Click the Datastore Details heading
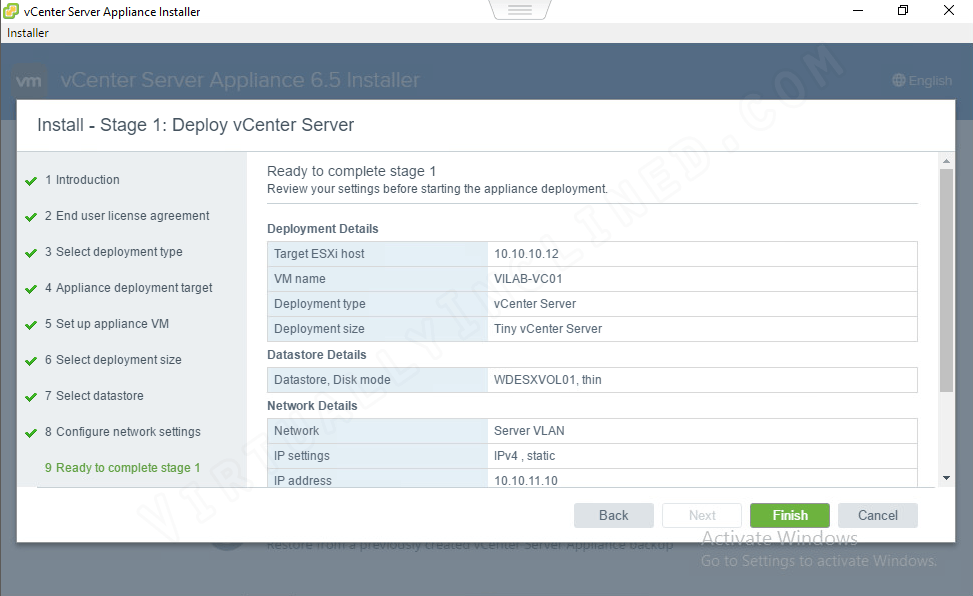 click(316, 355)
